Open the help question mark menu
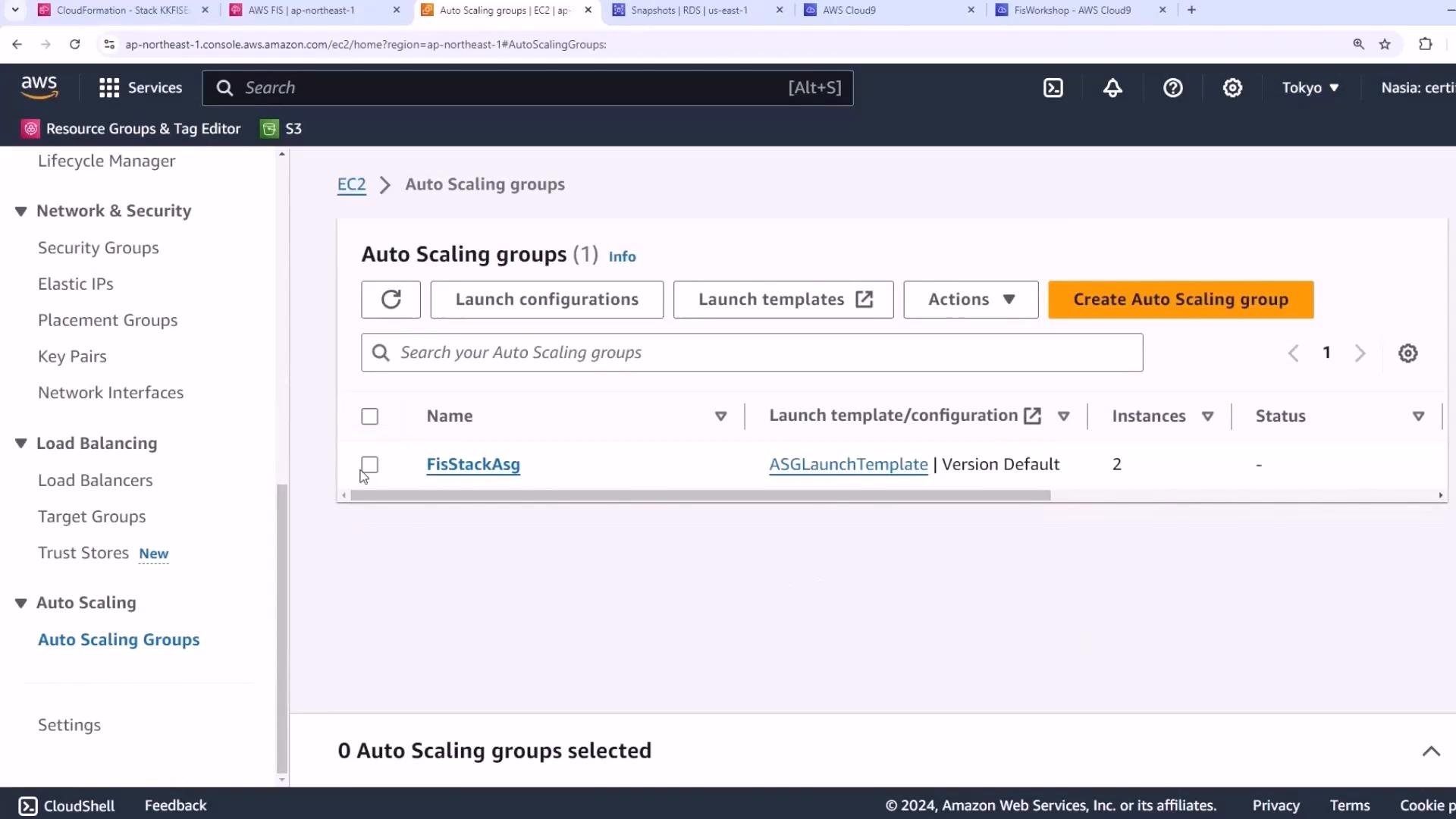 point(1173,88)
